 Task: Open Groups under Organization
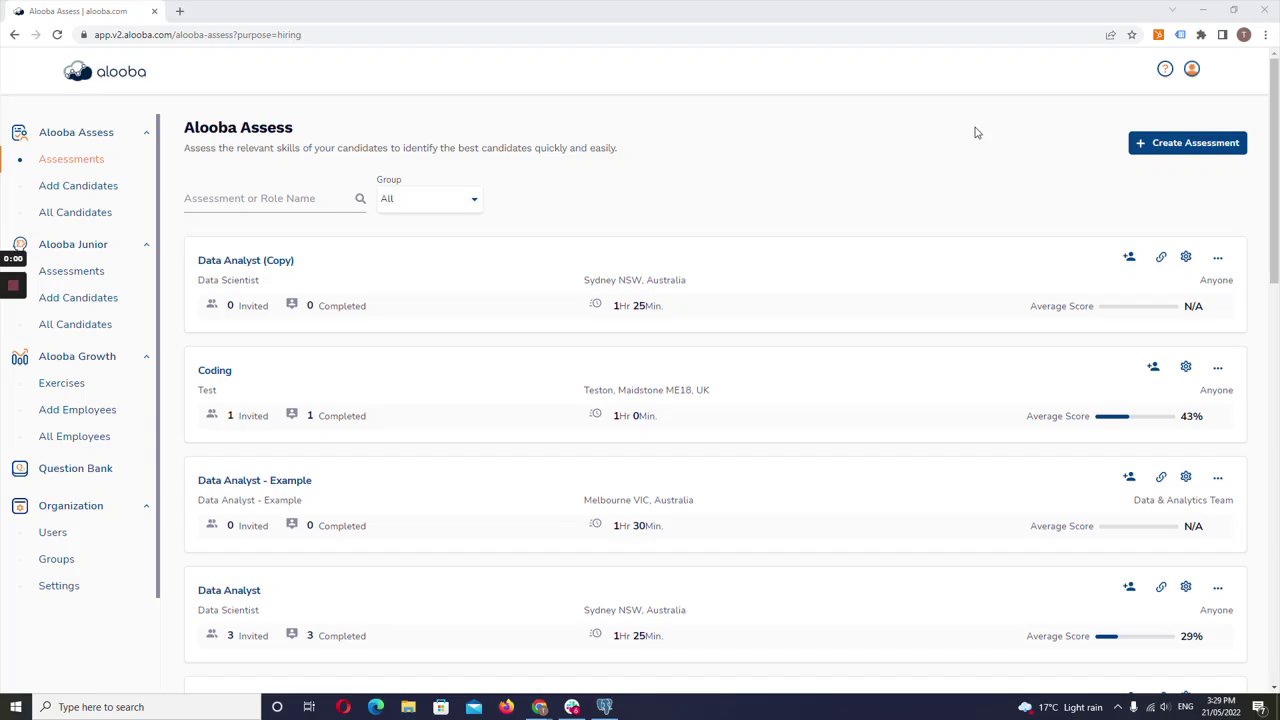[x=56, y=559]
